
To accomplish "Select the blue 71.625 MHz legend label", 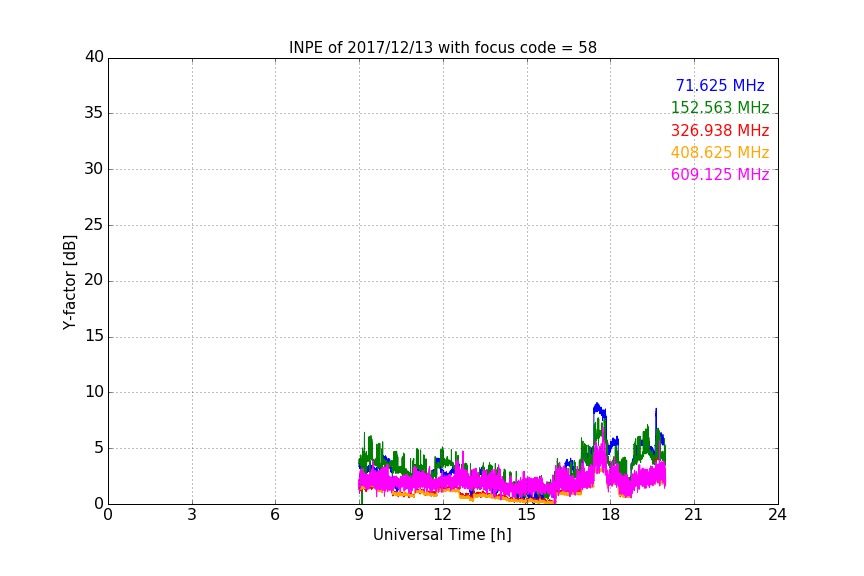I will 720,85.
